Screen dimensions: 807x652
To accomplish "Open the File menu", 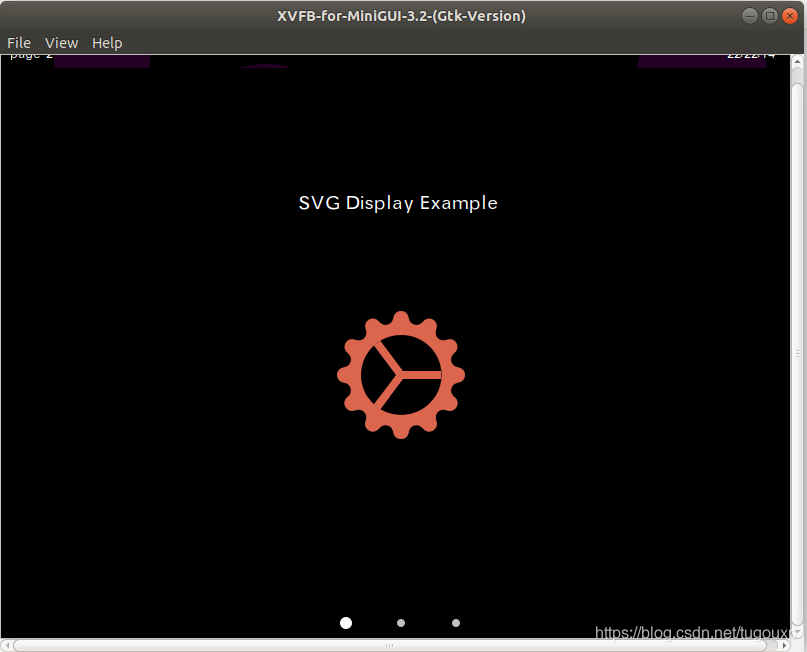I will pyautogui.click(x=19, y=43).
